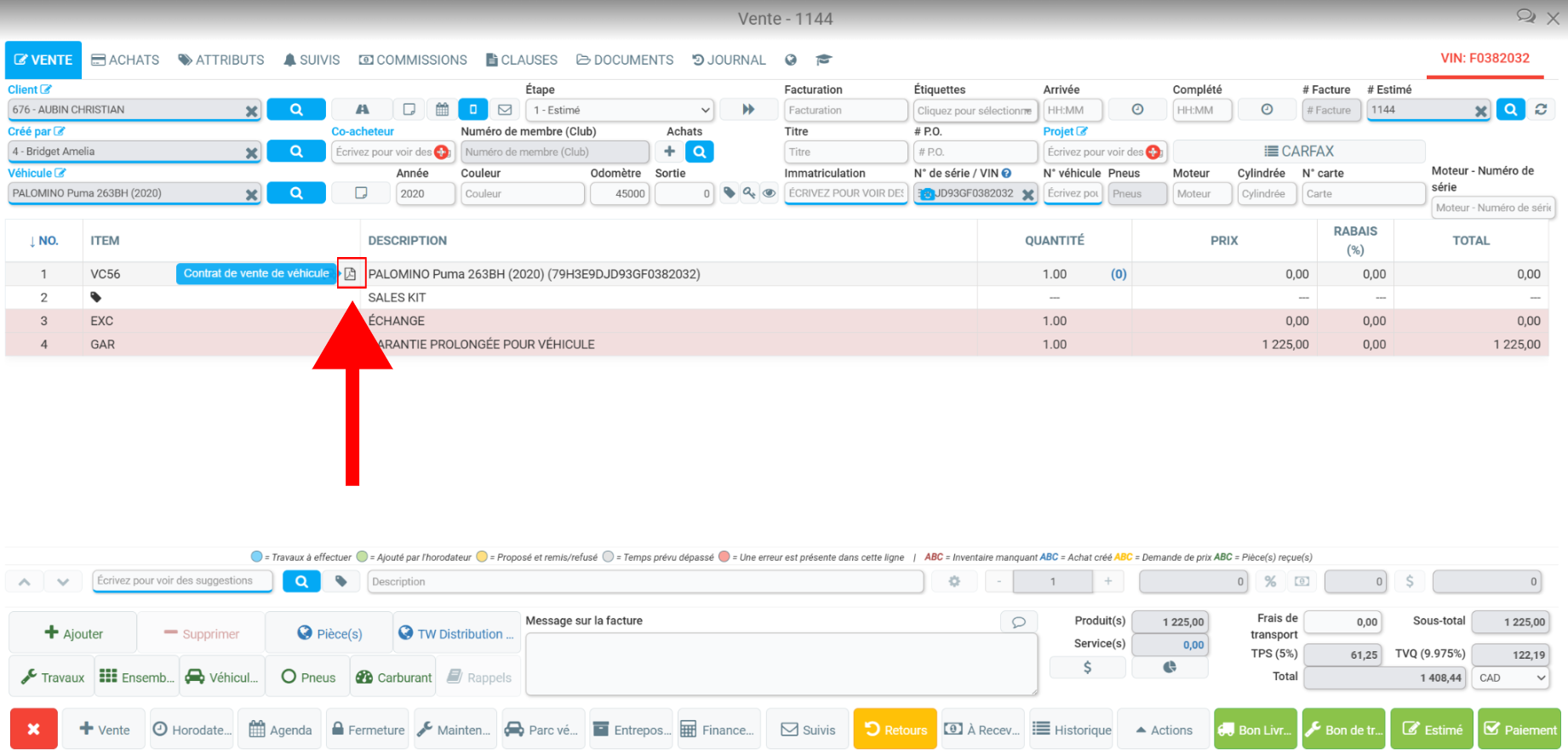Viewport: 1568px width, 755px height.
Task: Set arrival time with the Arrivée clock icon
Action: point(1137,110)
